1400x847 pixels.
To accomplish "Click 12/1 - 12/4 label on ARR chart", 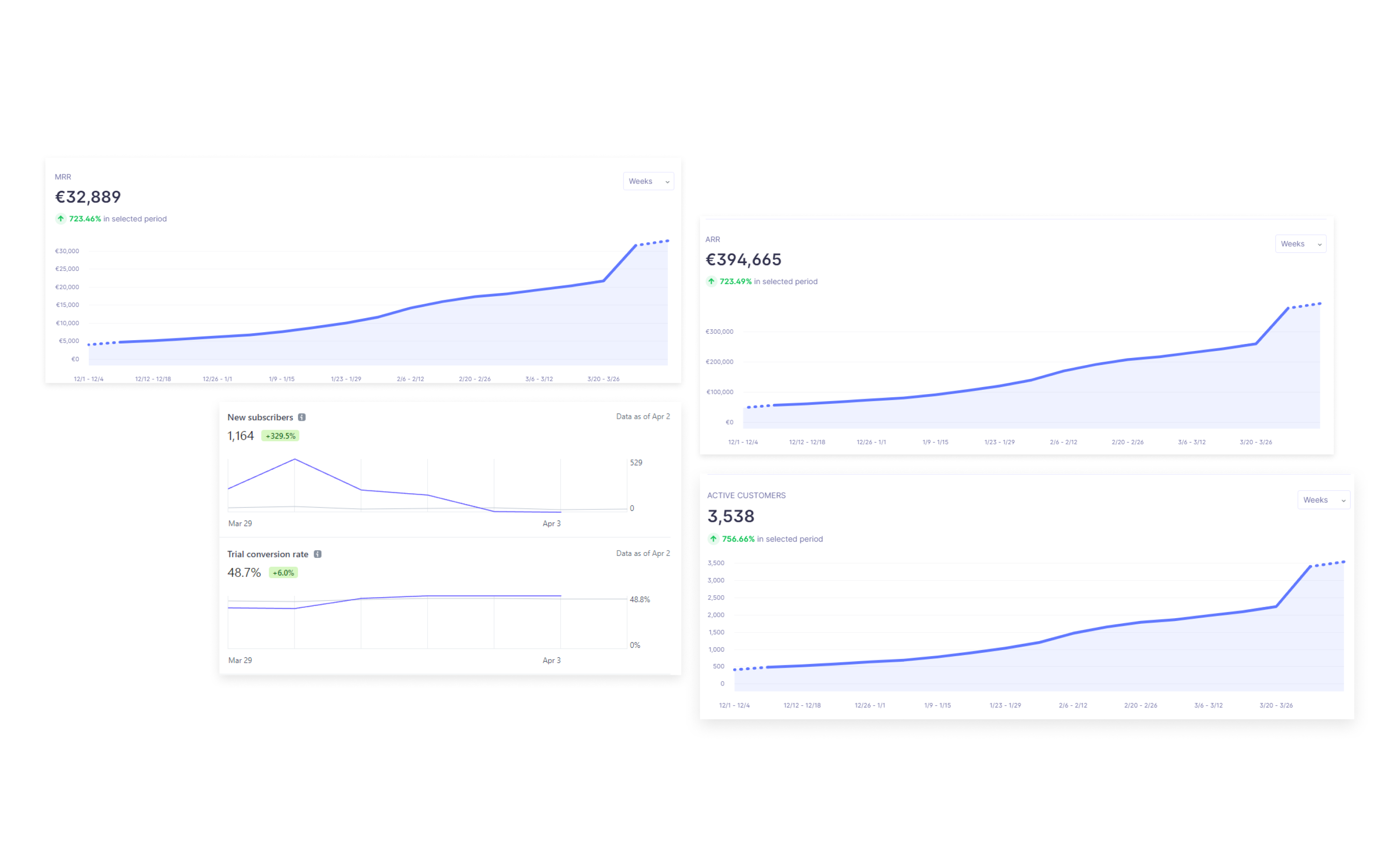I will tap(743, 442).
